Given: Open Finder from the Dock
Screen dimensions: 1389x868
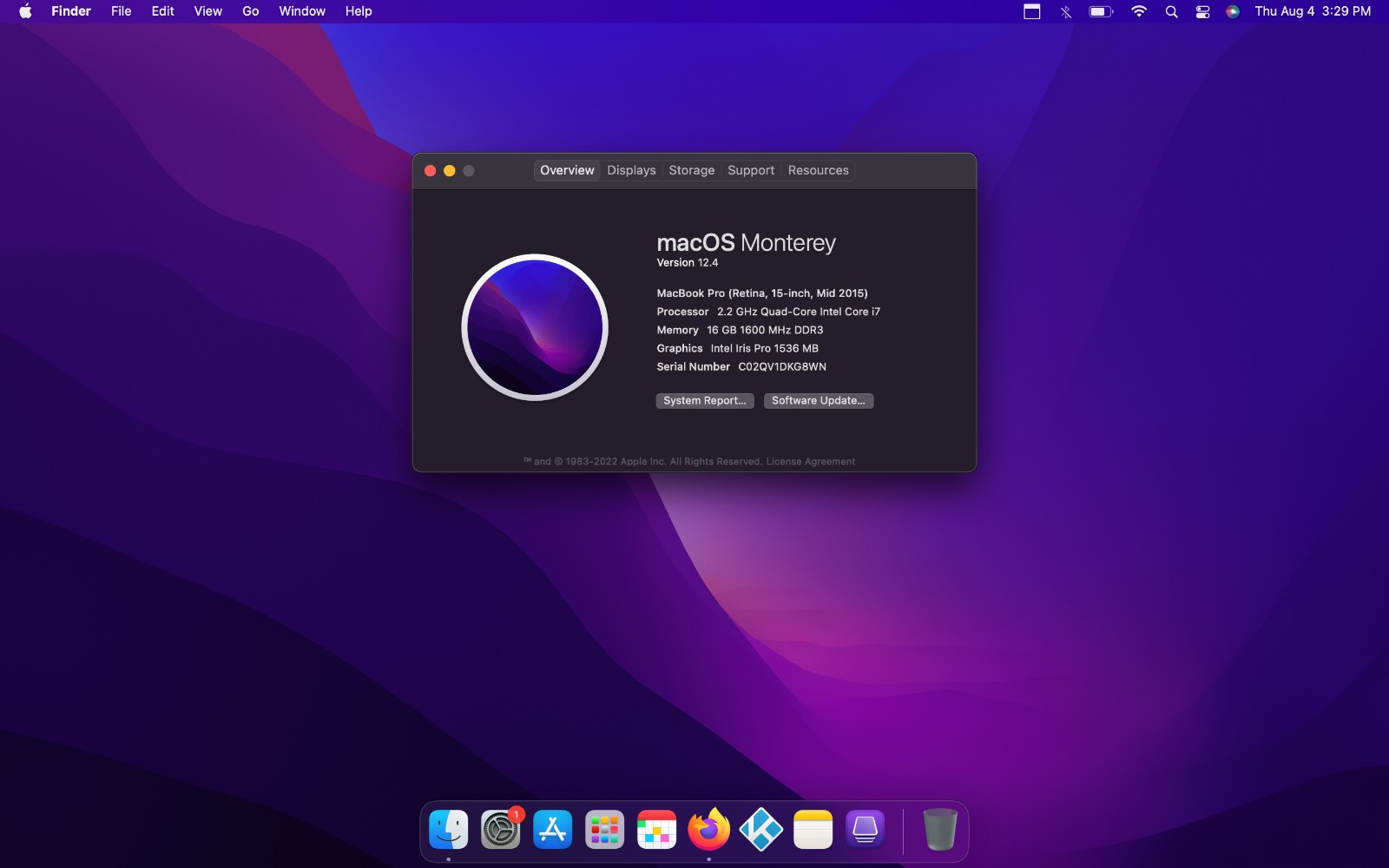Looking at the screenshot, I should (x=449, y=830).
